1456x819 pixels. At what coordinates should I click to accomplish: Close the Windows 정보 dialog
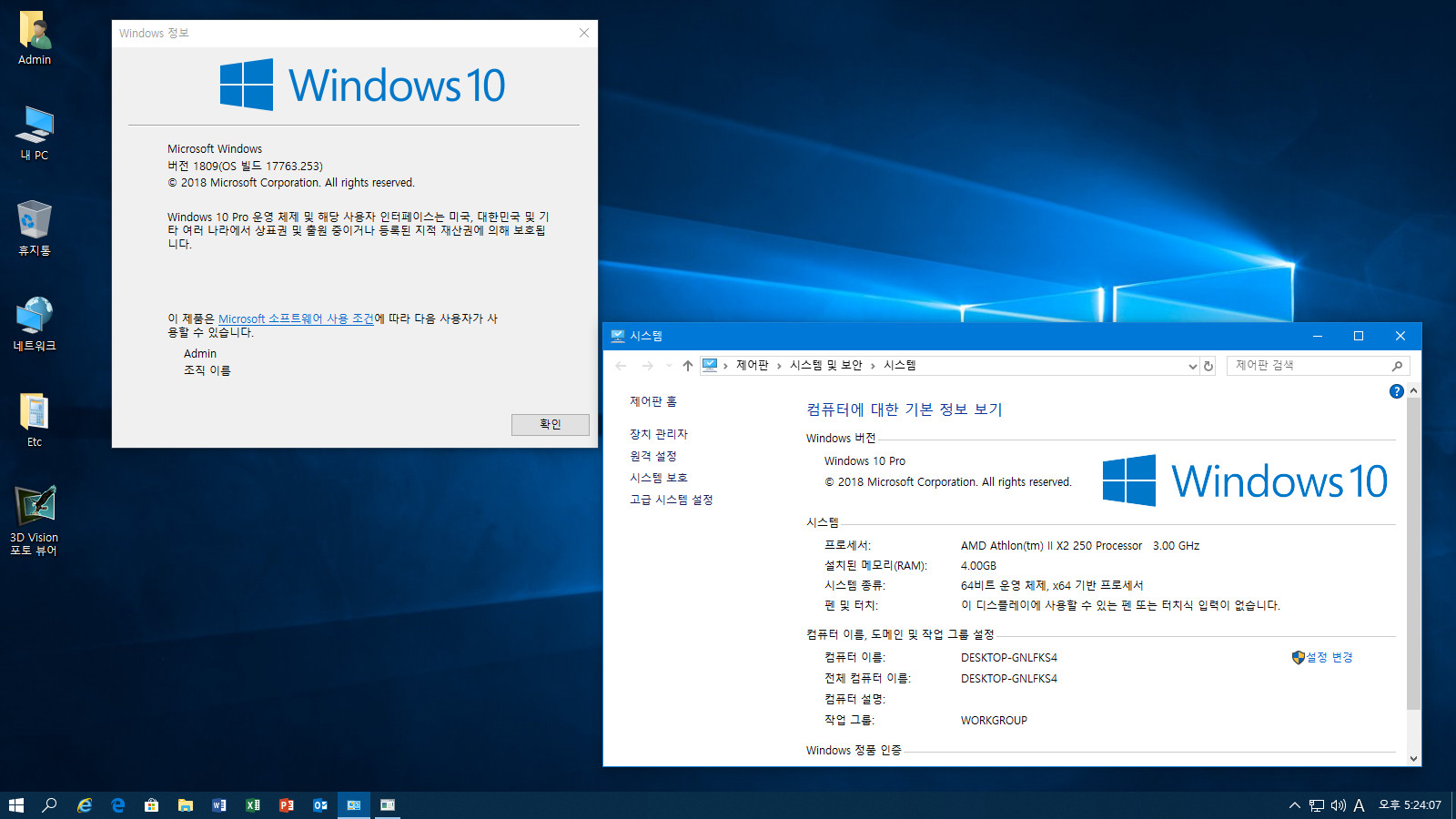click(x=584, y=33)
